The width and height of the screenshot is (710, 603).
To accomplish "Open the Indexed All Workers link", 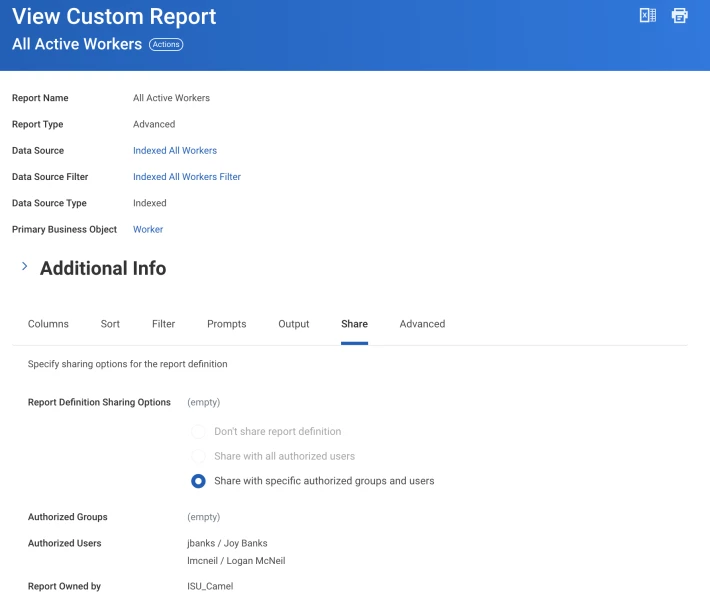I will pos(175,150).
